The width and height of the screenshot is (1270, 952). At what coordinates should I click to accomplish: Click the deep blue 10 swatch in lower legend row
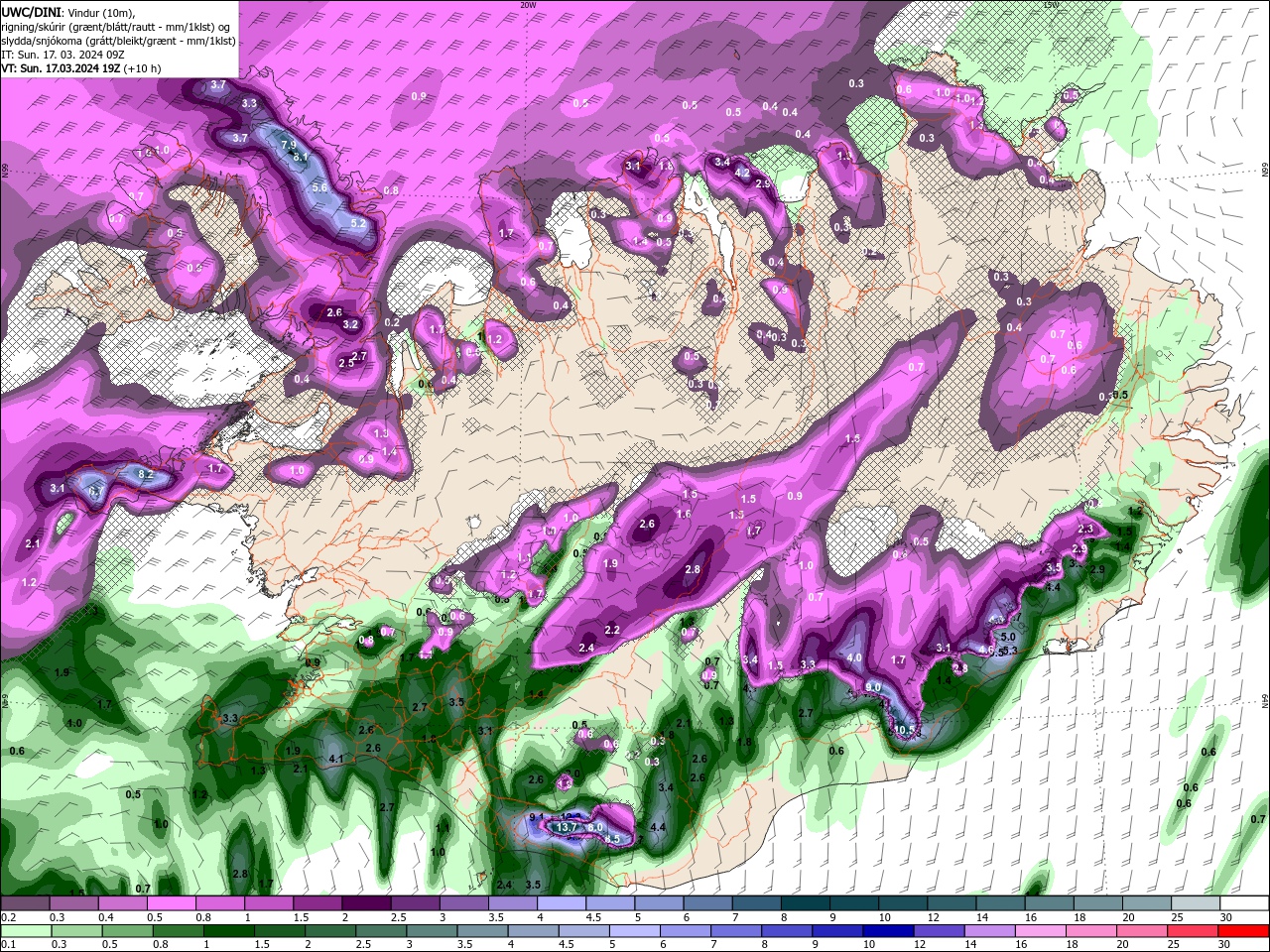coord(888,931)
